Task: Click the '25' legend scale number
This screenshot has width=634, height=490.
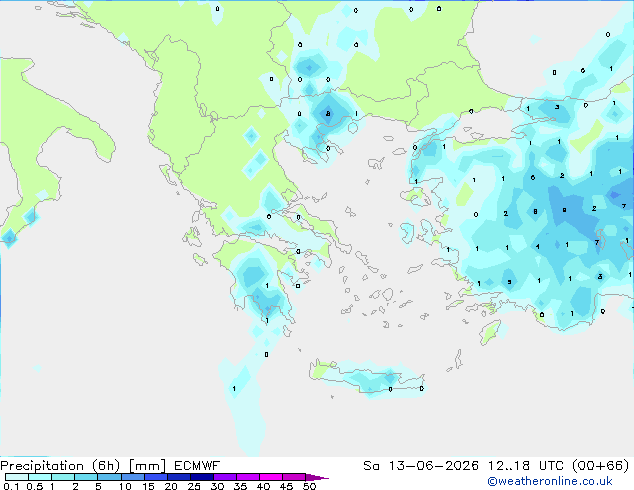Action: click(x=194, y=486)
